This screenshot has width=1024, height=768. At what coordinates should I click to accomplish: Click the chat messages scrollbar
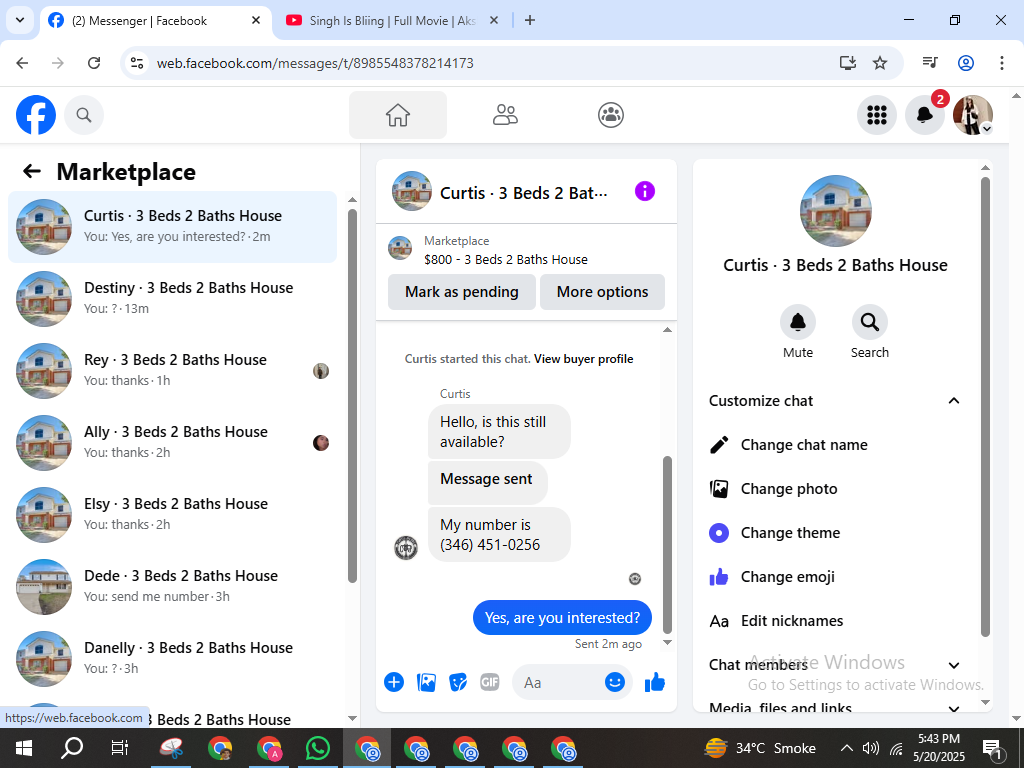click(x=667, y=545)
